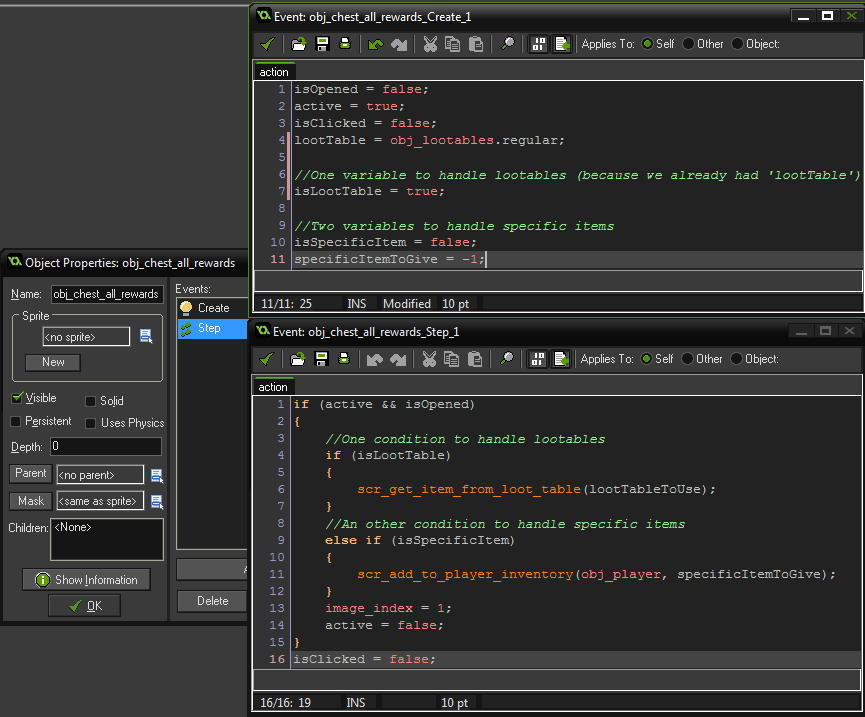Delete the selected event
The height and width of the screenshot is (717, 865).
tap(212, 601)
